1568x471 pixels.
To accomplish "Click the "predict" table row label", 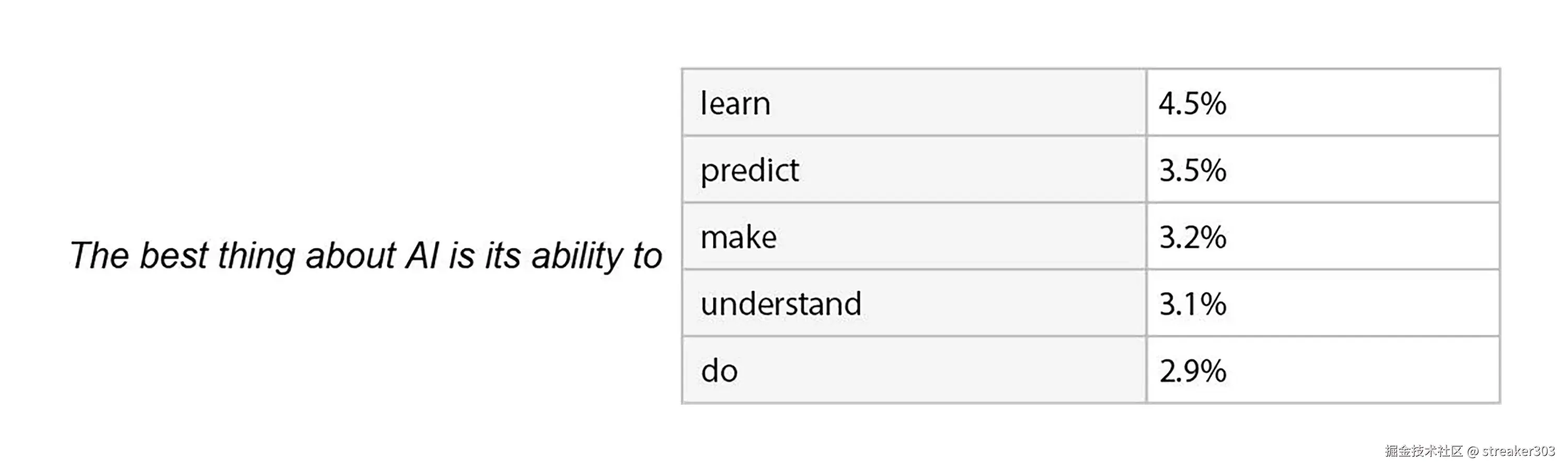I will click(750, 170).
